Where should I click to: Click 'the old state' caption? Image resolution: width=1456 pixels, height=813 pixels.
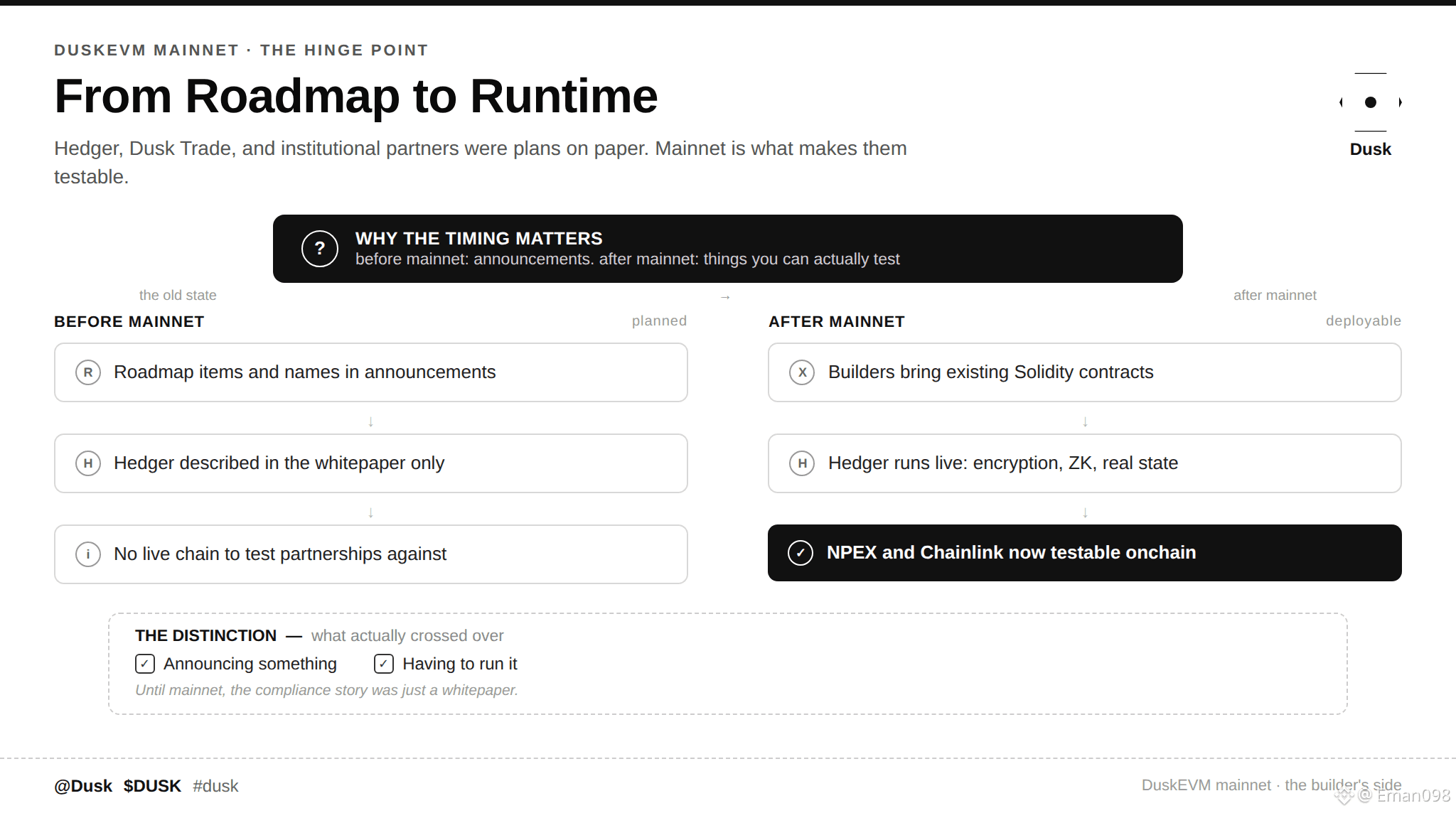pos(178,295)
